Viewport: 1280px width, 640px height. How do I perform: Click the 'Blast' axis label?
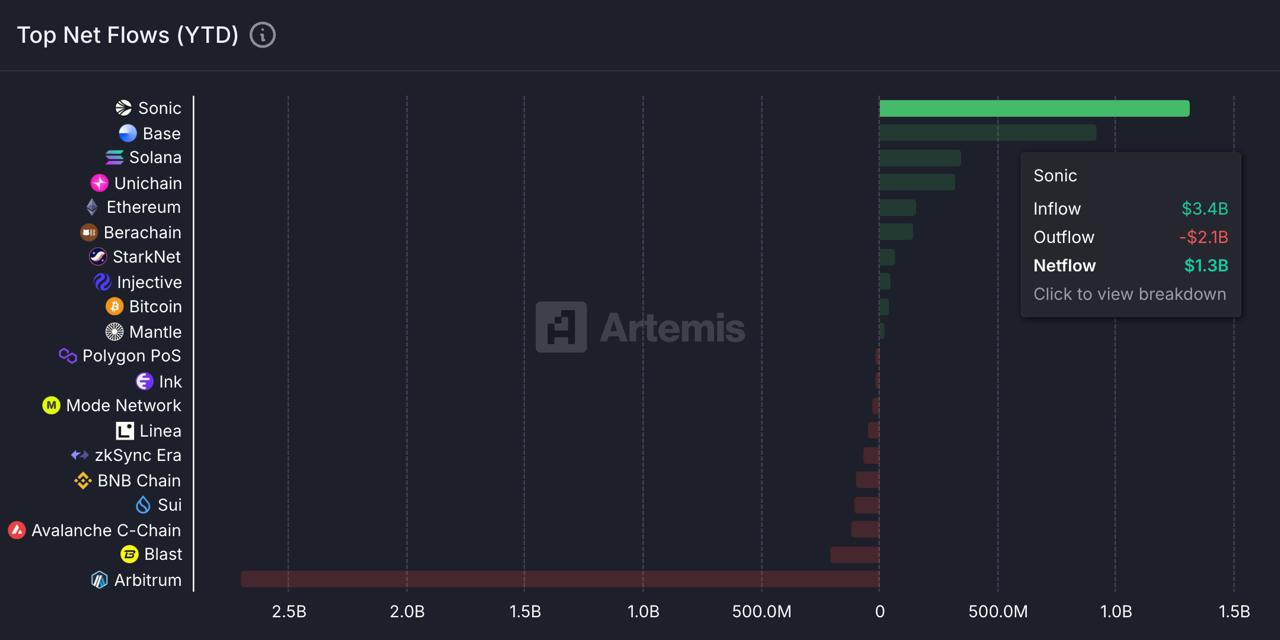[163, 554]
